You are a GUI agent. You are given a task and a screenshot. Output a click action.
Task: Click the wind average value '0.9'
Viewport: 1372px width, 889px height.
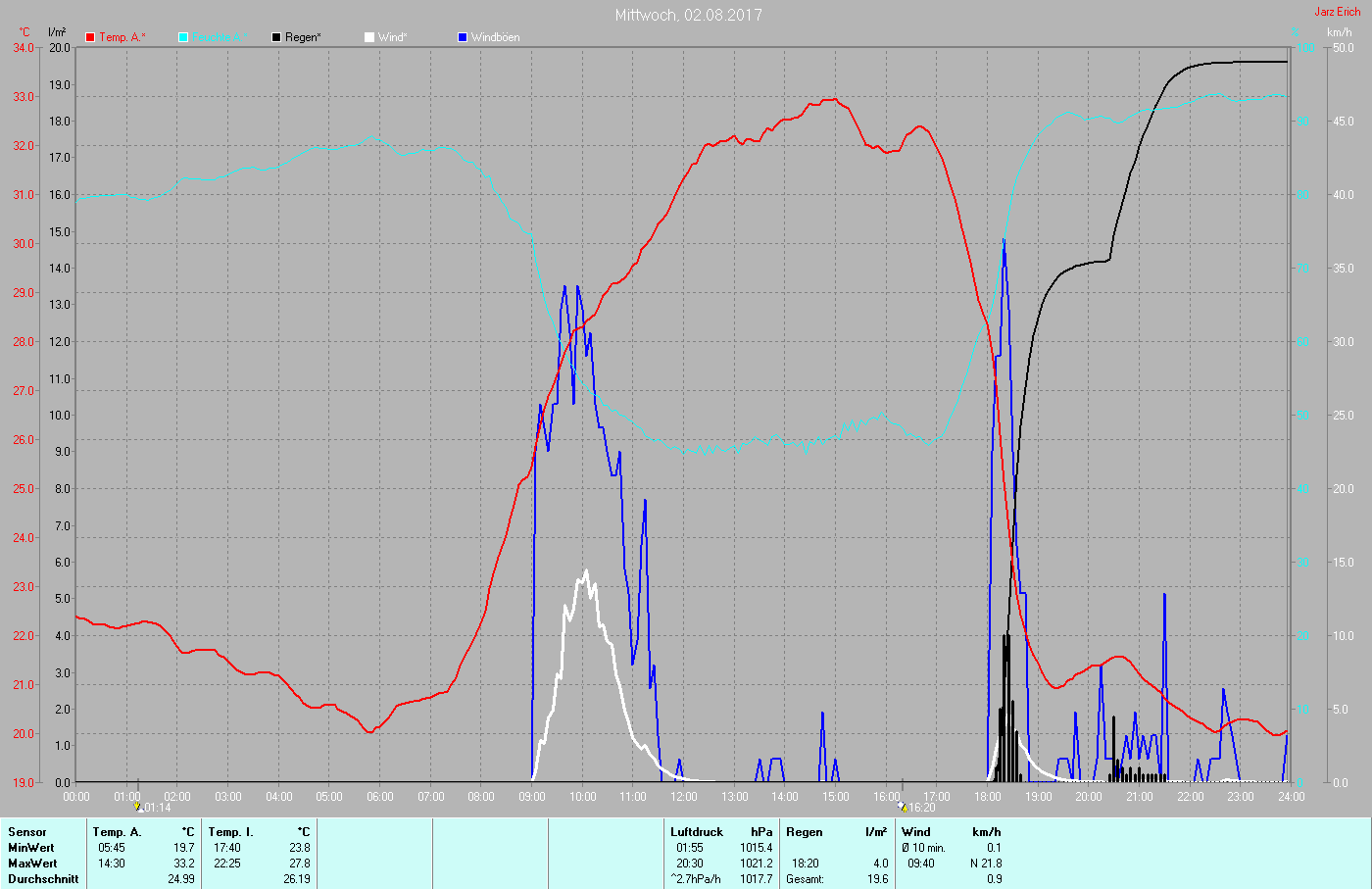[x=995, y=879]
